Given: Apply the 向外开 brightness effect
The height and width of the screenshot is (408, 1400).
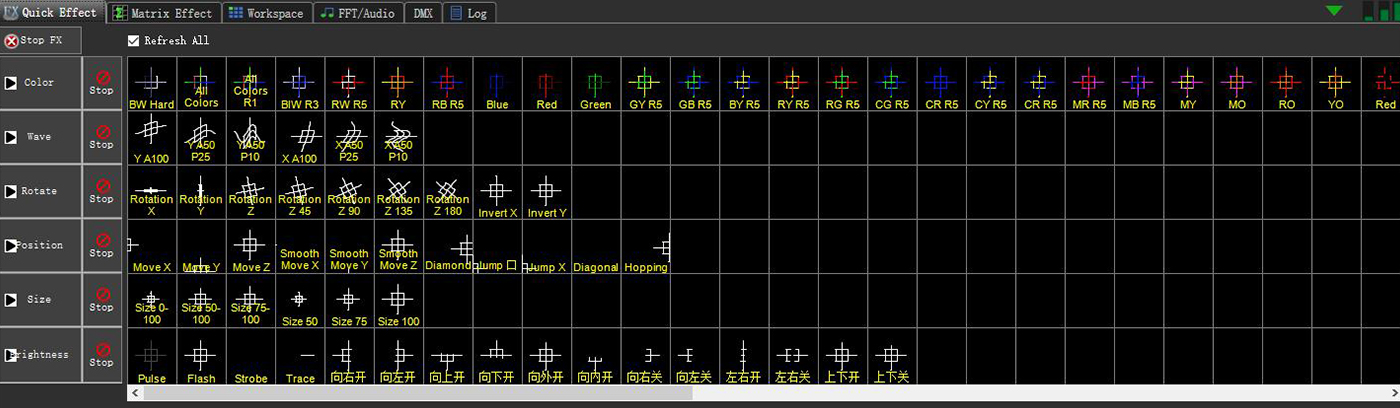Looking at the screenshot, I should (546, 356).
